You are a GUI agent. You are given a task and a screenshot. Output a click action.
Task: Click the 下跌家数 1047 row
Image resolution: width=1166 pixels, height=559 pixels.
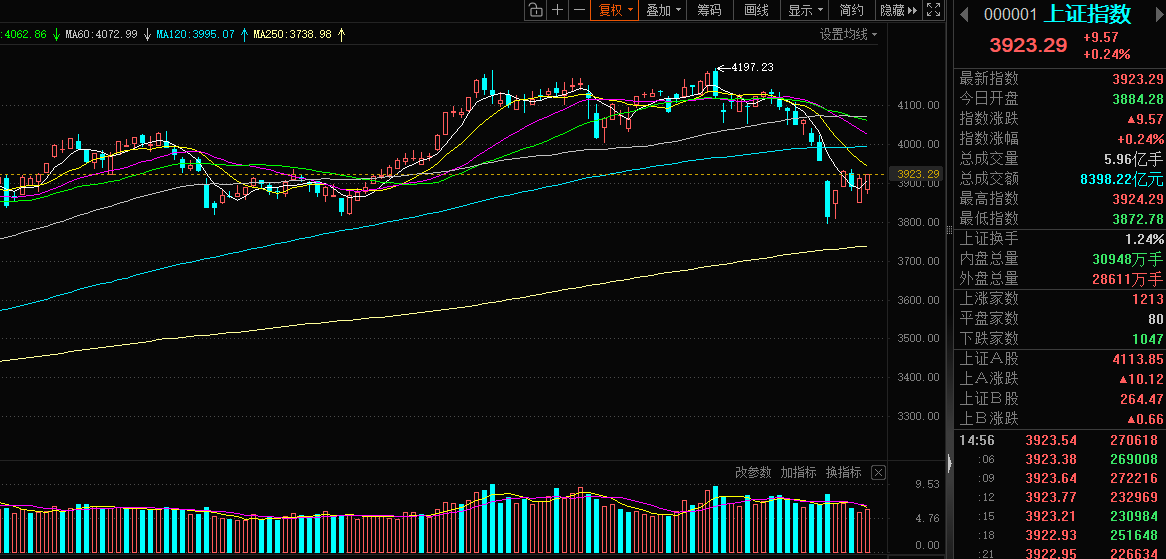click(1060, 339)
